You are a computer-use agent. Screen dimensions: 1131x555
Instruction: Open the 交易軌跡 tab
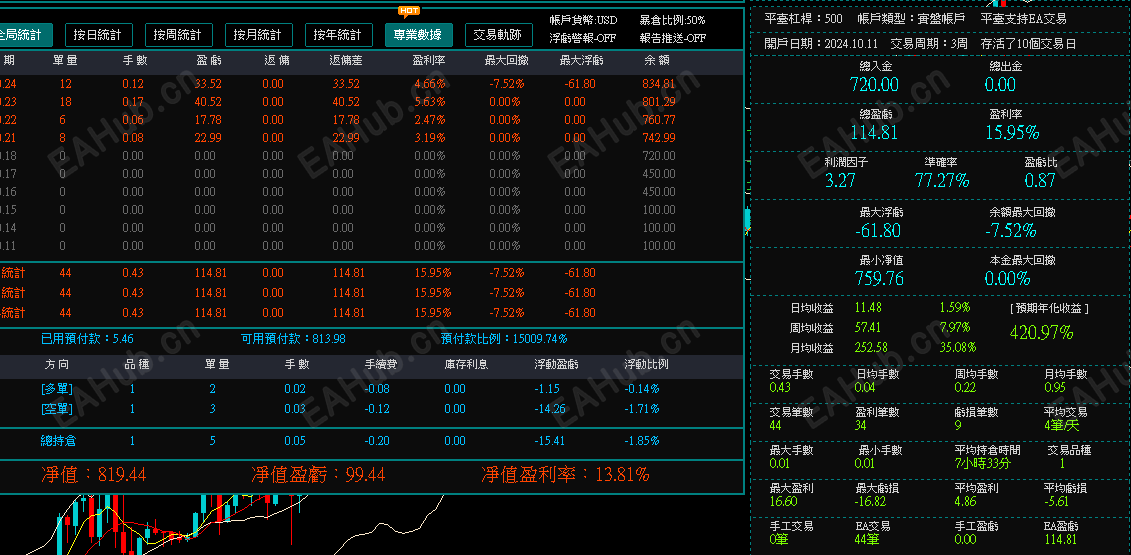click(498, 35)
